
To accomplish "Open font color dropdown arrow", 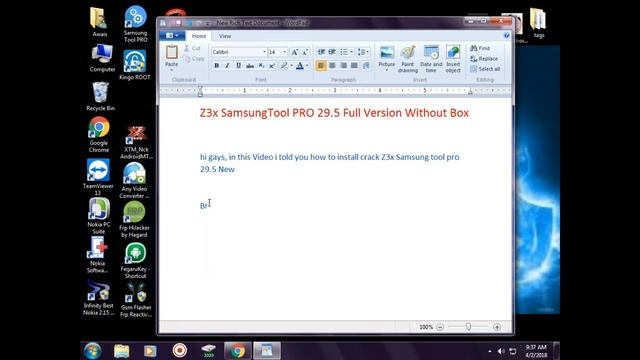I will coord(307,66).
